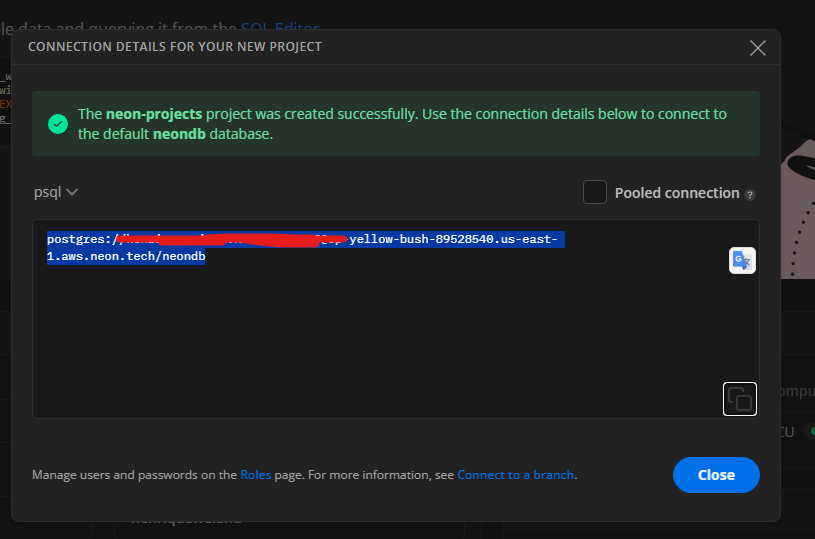Copy the connection string with copy icon
The width and height of the screenshot is (815, 539).
click(x=740, y=399)
